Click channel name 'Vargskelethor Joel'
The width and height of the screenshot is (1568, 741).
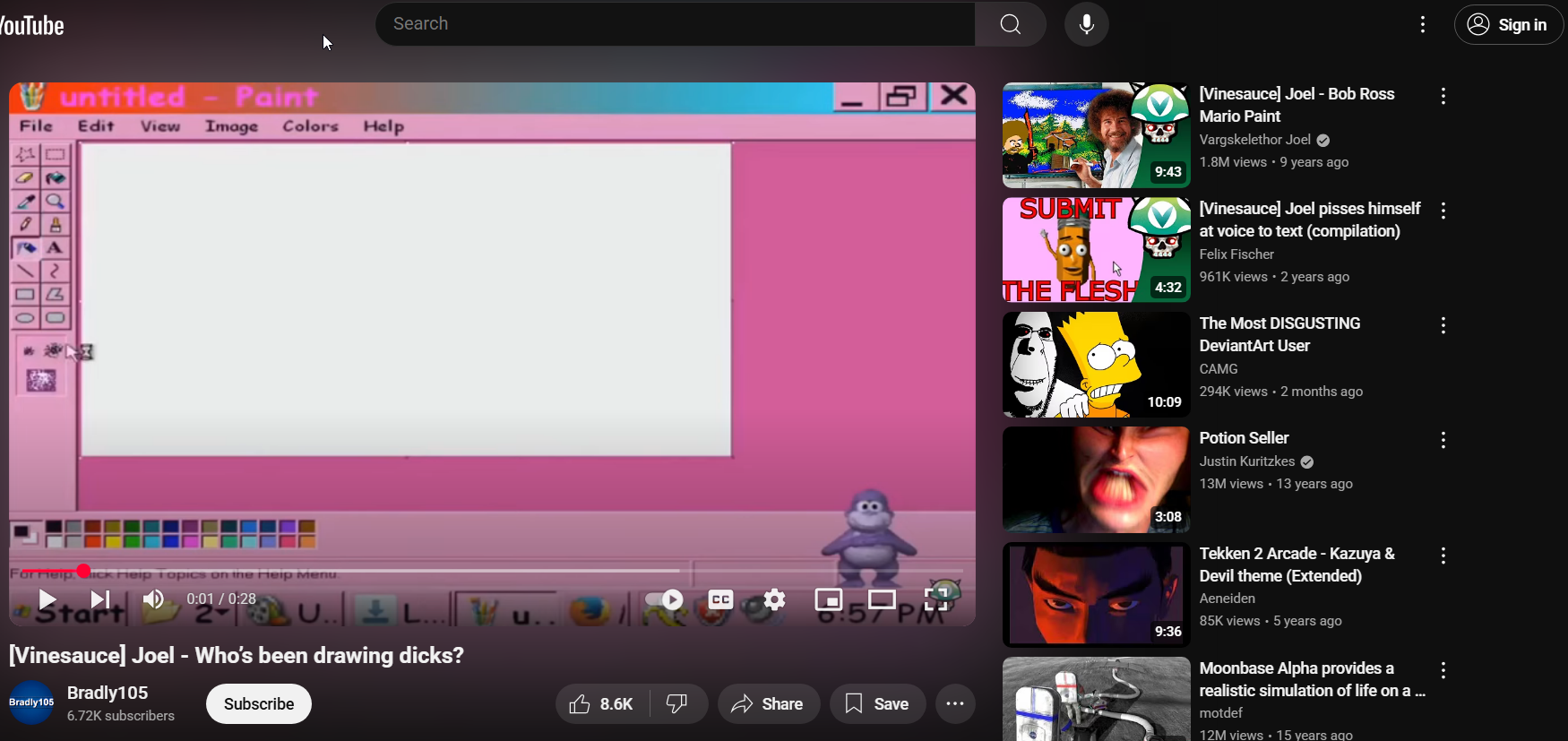point(1255,140)
